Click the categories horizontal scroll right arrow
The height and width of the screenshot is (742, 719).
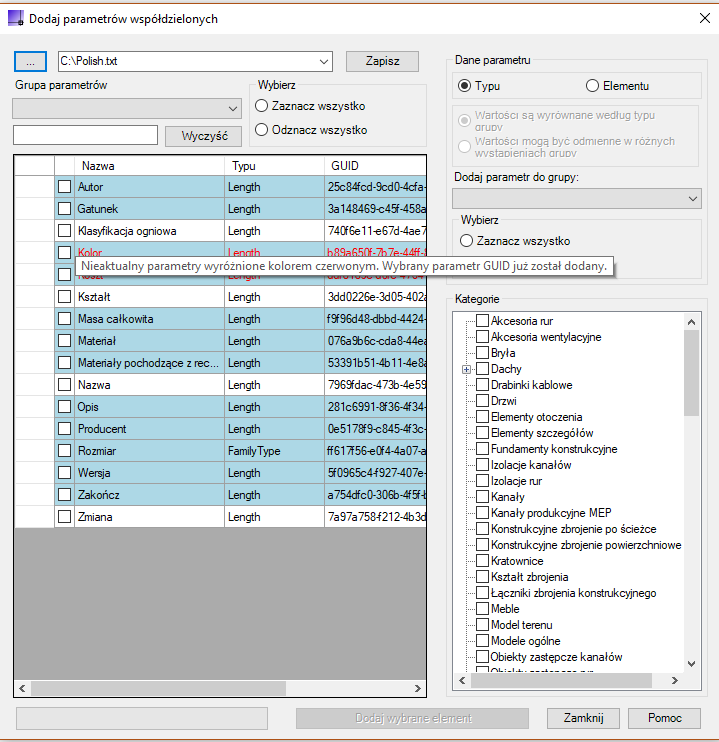point(675,680)
